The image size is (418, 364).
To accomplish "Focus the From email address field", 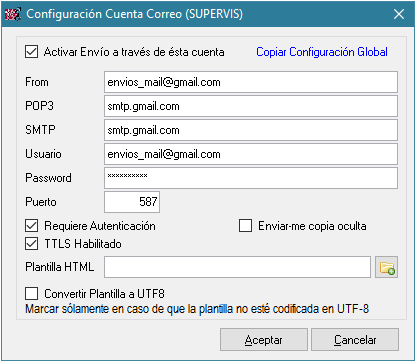I will (x=251, y=82).
